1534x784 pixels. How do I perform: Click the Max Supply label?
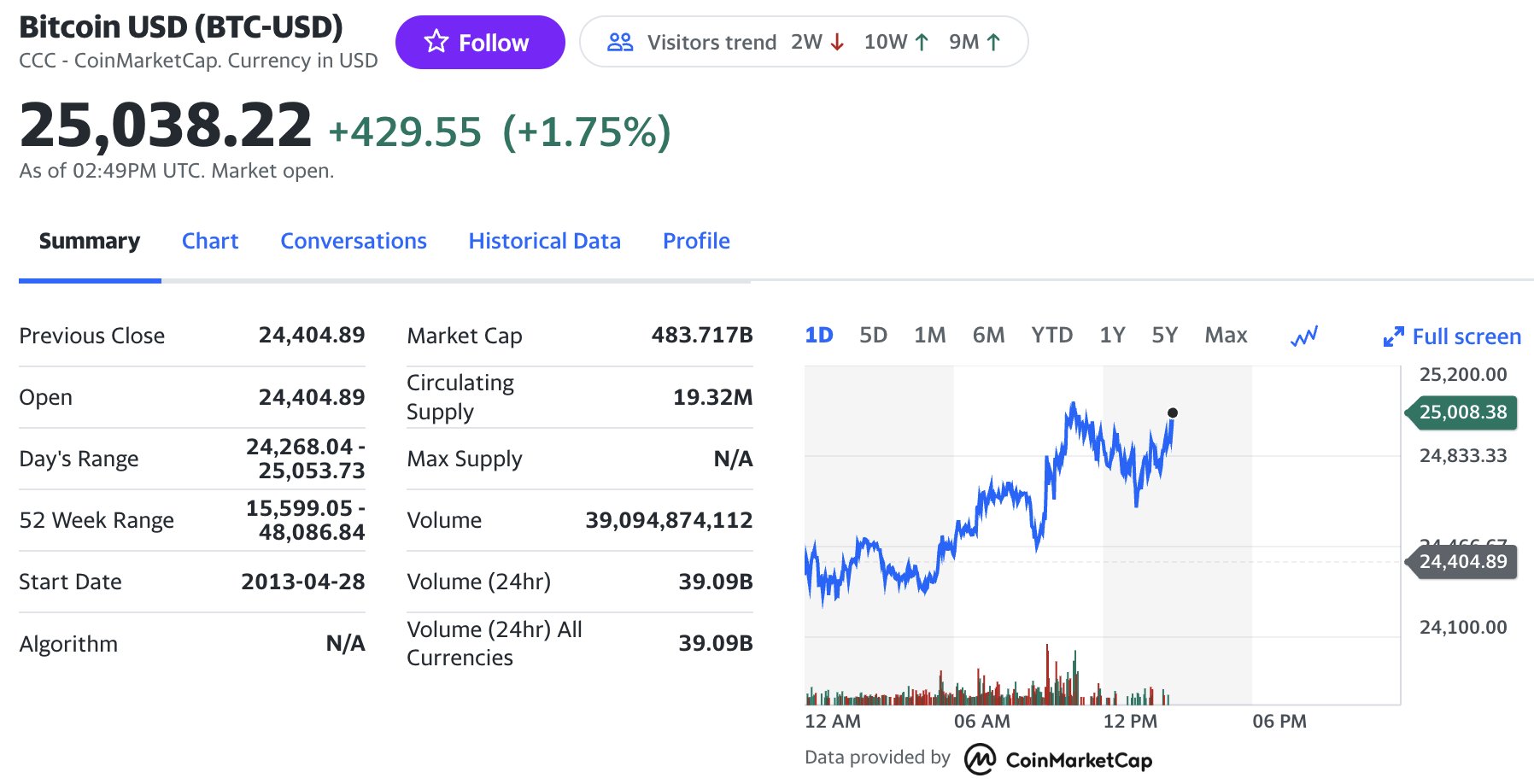coord(465,459)
